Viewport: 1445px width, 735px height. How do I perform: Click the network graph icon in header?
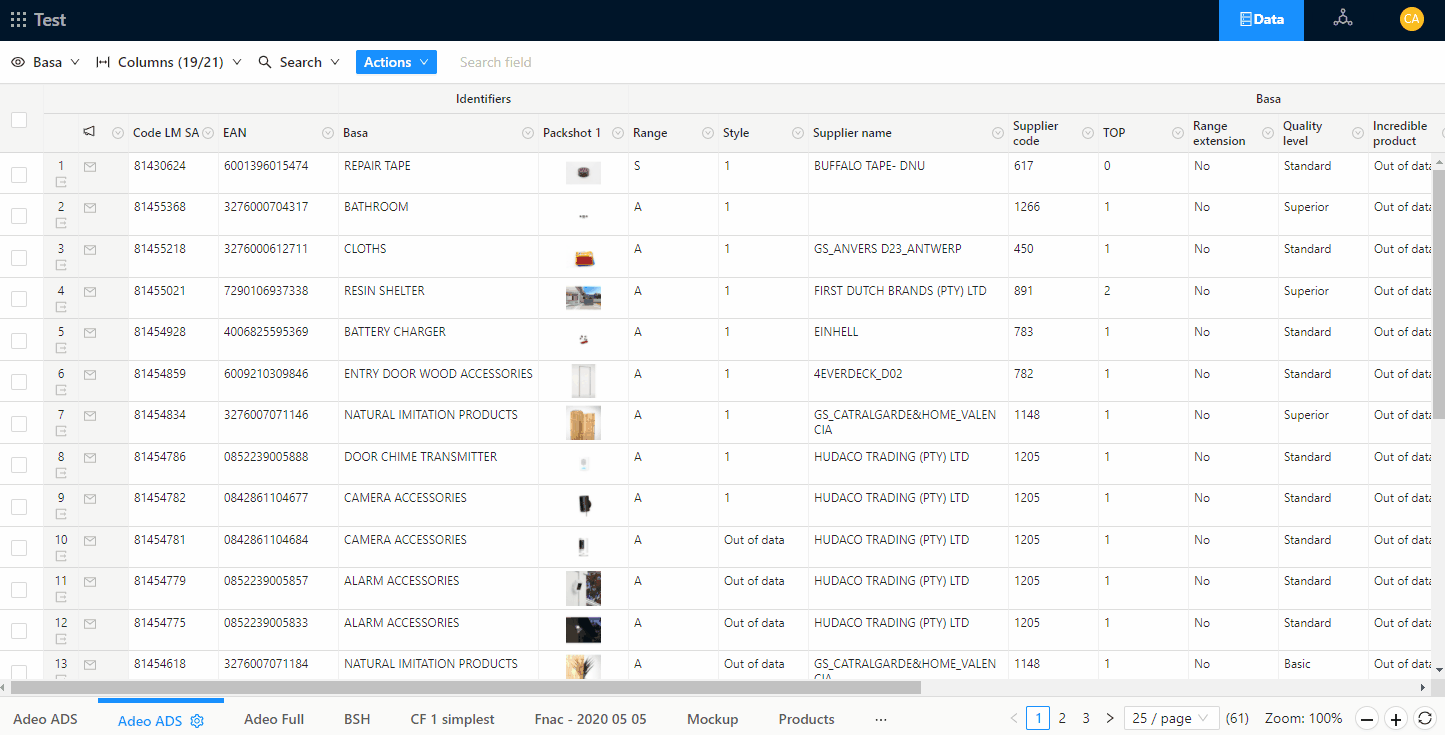tap(1342, 19)
